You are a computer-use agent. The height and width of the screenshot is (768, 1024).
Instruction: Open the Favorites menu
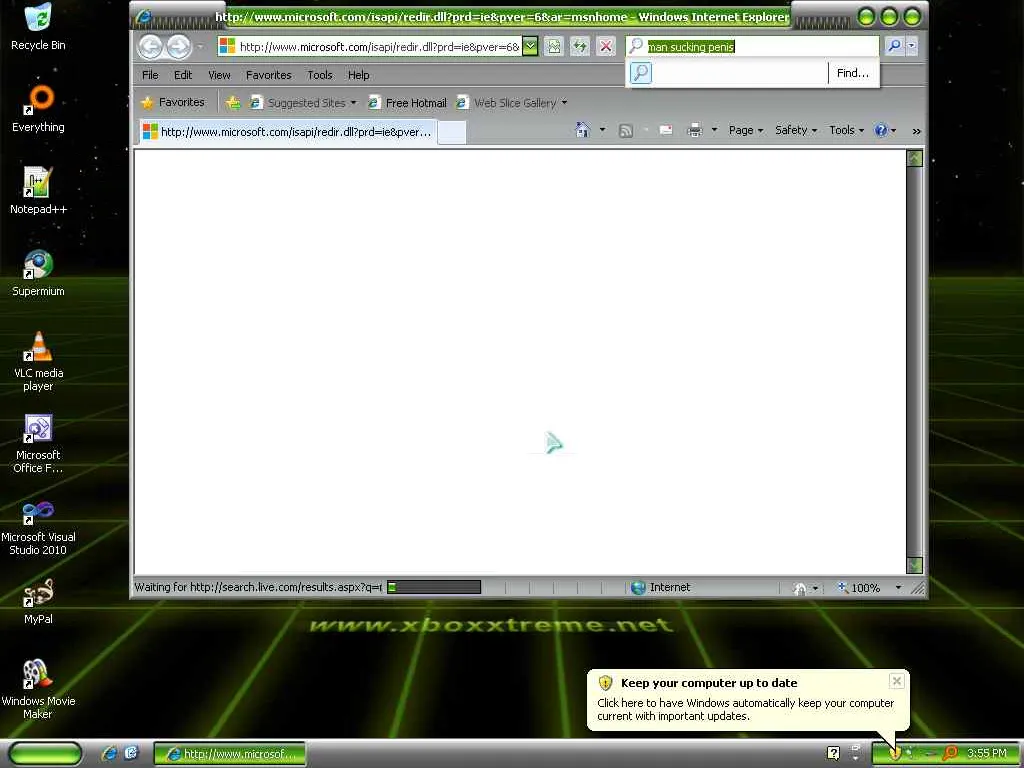pos(268,75)
